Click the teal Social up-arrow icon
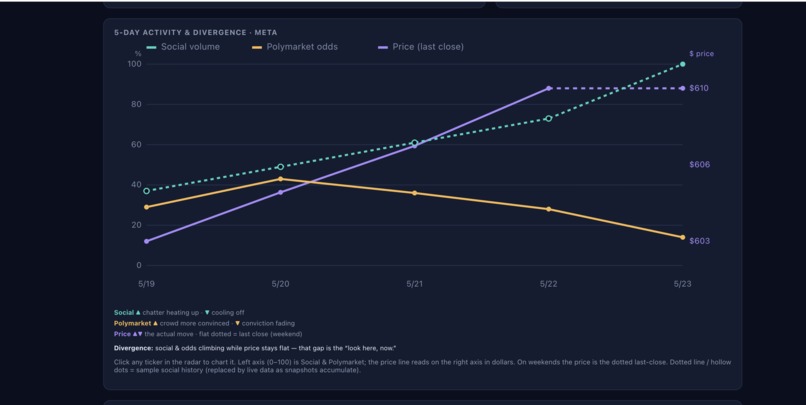Image resolution: width=806 pixels, height=405 pixels. coord(138,312)
